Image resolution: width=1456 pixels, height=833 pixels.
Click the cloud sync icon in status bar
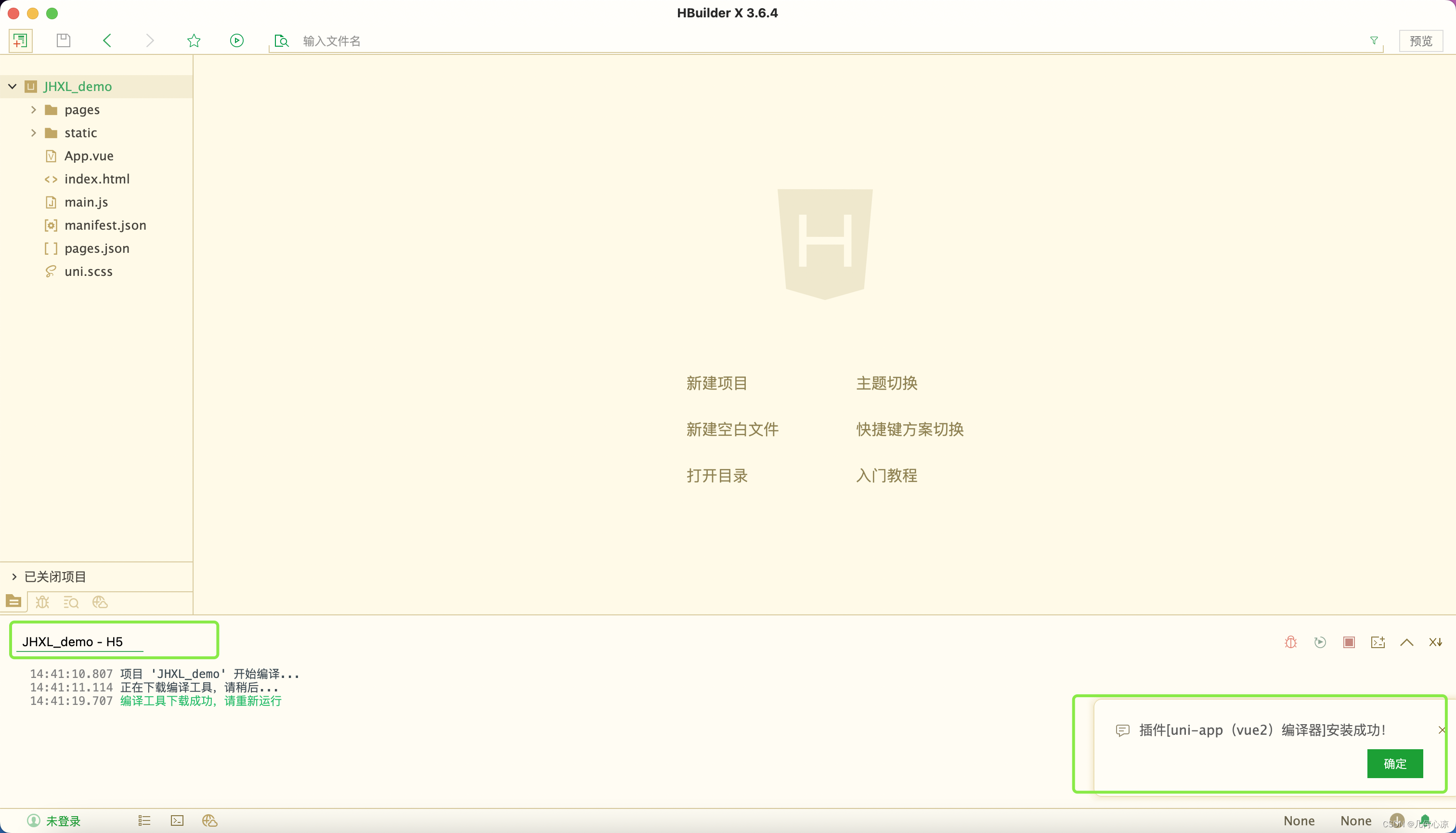pyautogui.click(x=210, y=821)
